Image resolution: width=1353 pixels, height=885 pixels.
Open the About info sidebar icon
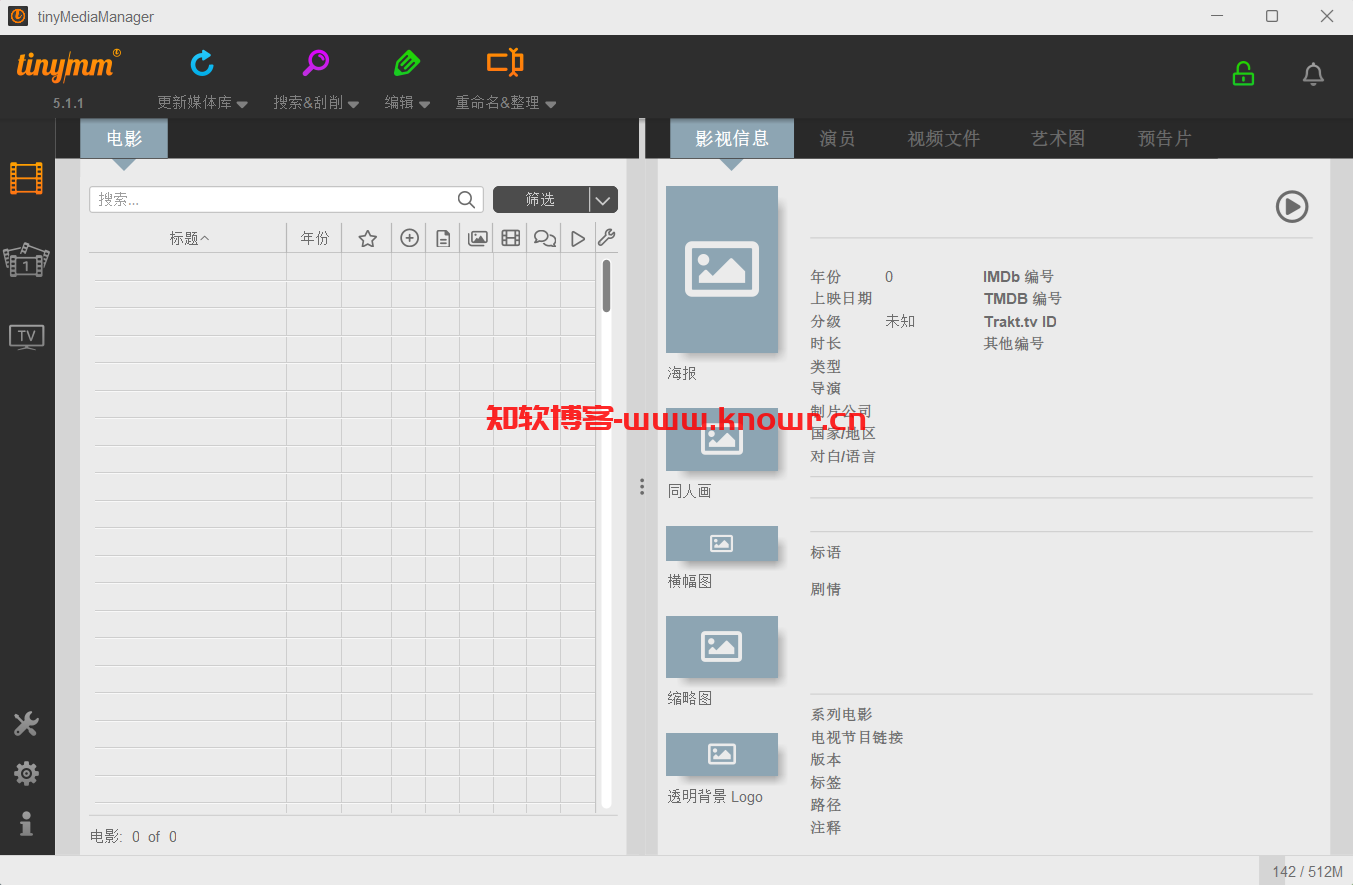tap(26, 823)
